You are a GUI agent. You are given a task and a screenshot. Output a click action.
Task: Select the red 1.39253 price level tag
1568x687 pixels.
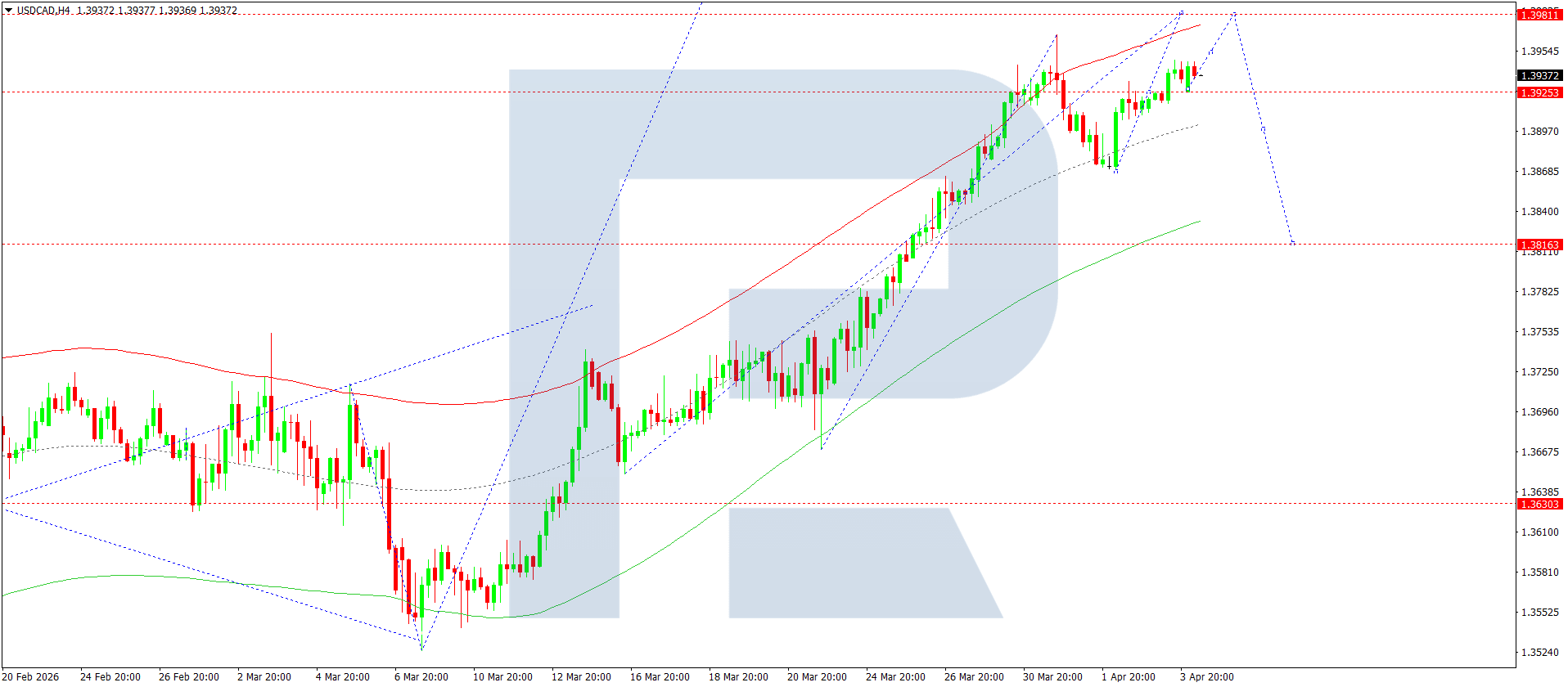click(1539, 92)
